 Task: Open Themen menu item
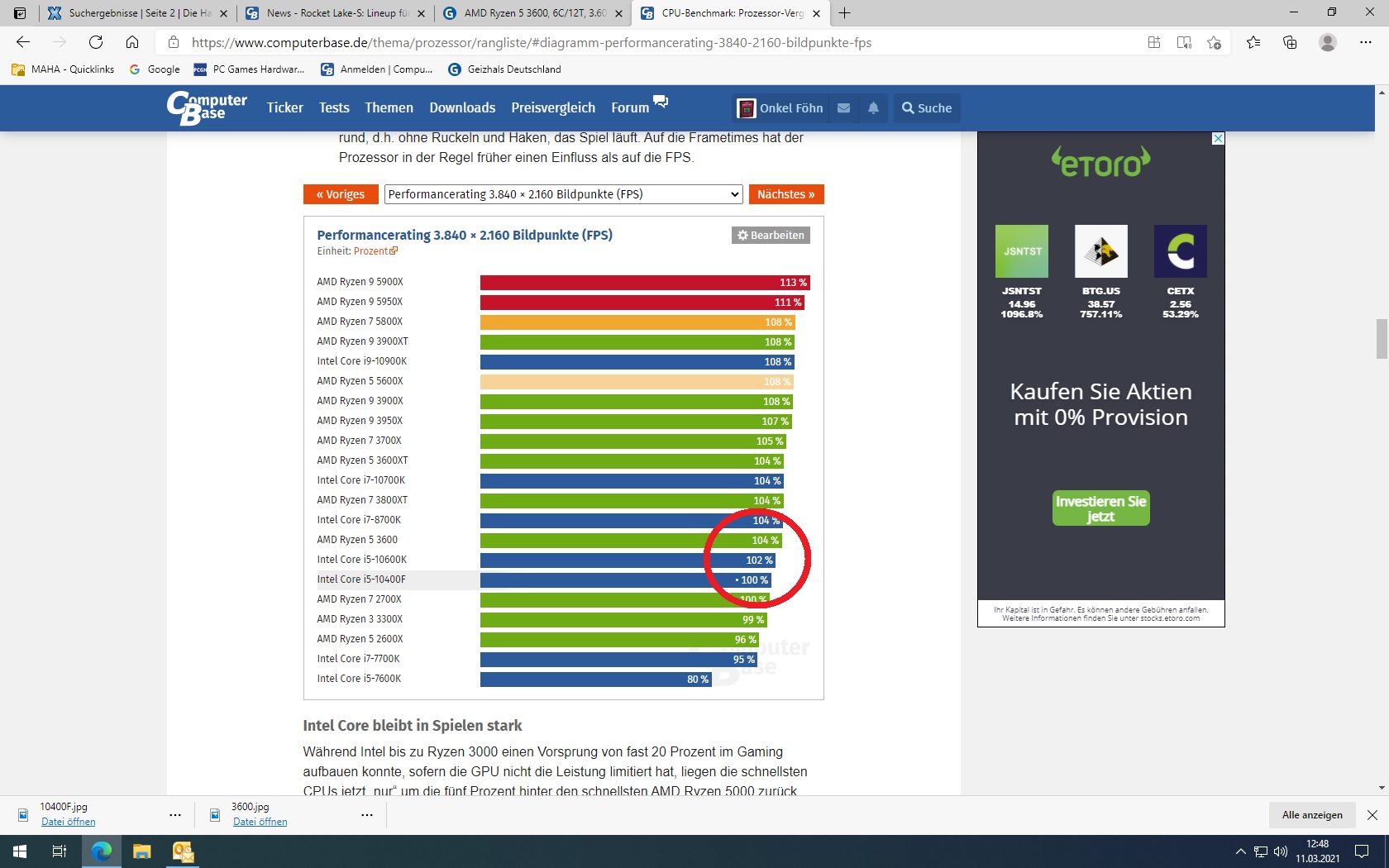click(x=389, y=108)
